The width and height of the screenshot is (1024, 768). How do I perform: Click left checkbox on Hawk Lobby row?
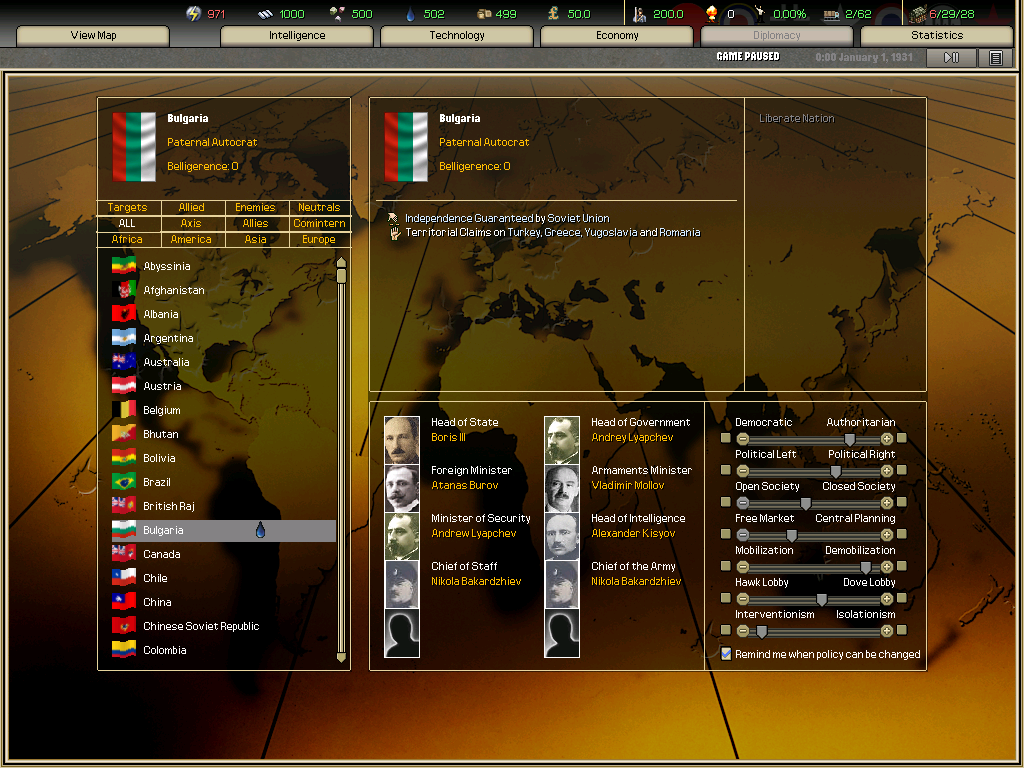click(726, 598)
